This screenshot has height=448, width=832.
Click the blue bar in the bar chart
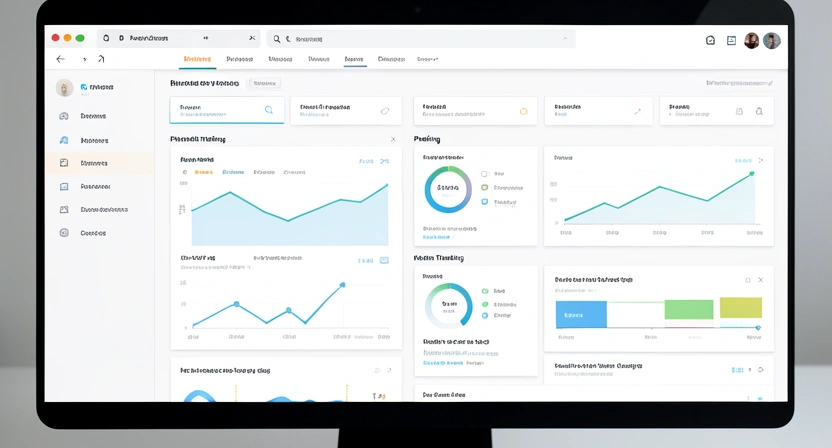tap(581, 314)
